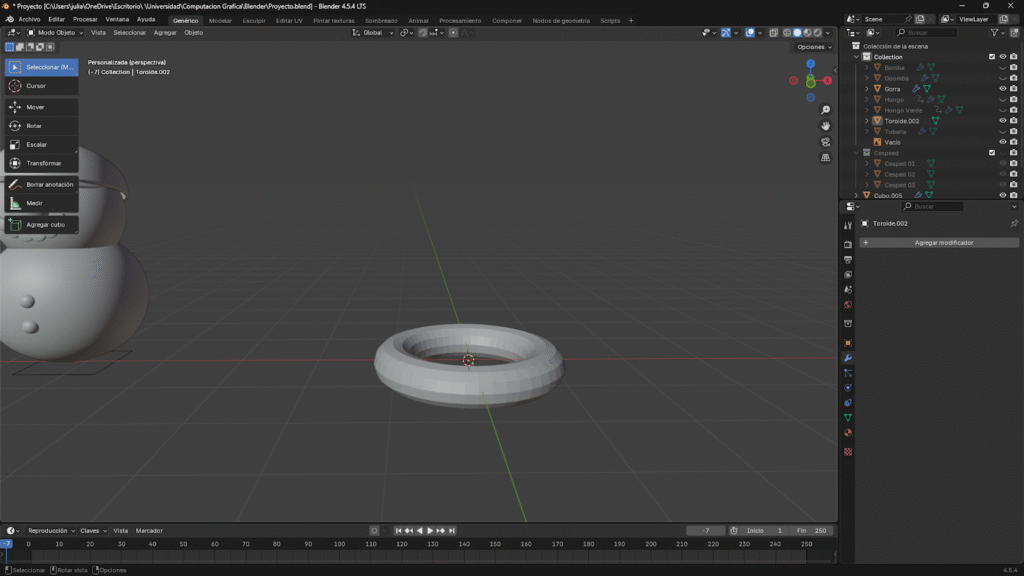Hide Toroide.002 using its eye icon

[1002, 121]
